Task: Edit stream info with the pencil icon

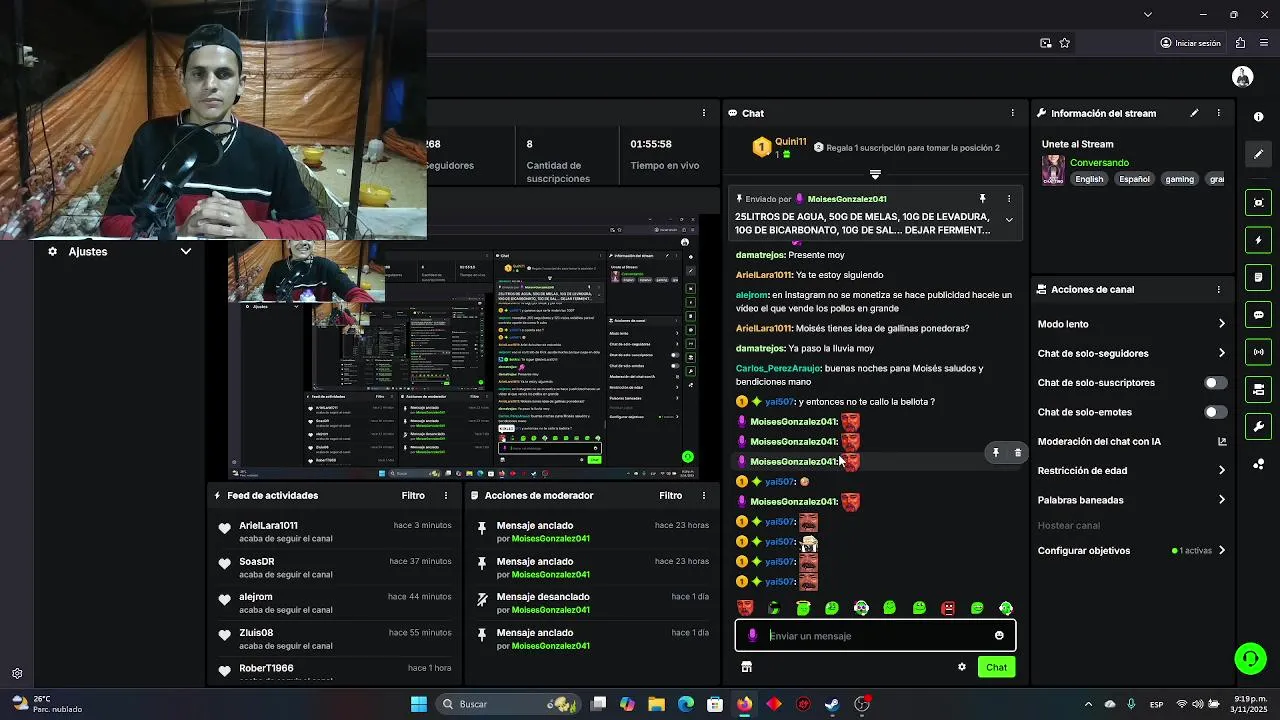Action: [x=1194, y=113]
